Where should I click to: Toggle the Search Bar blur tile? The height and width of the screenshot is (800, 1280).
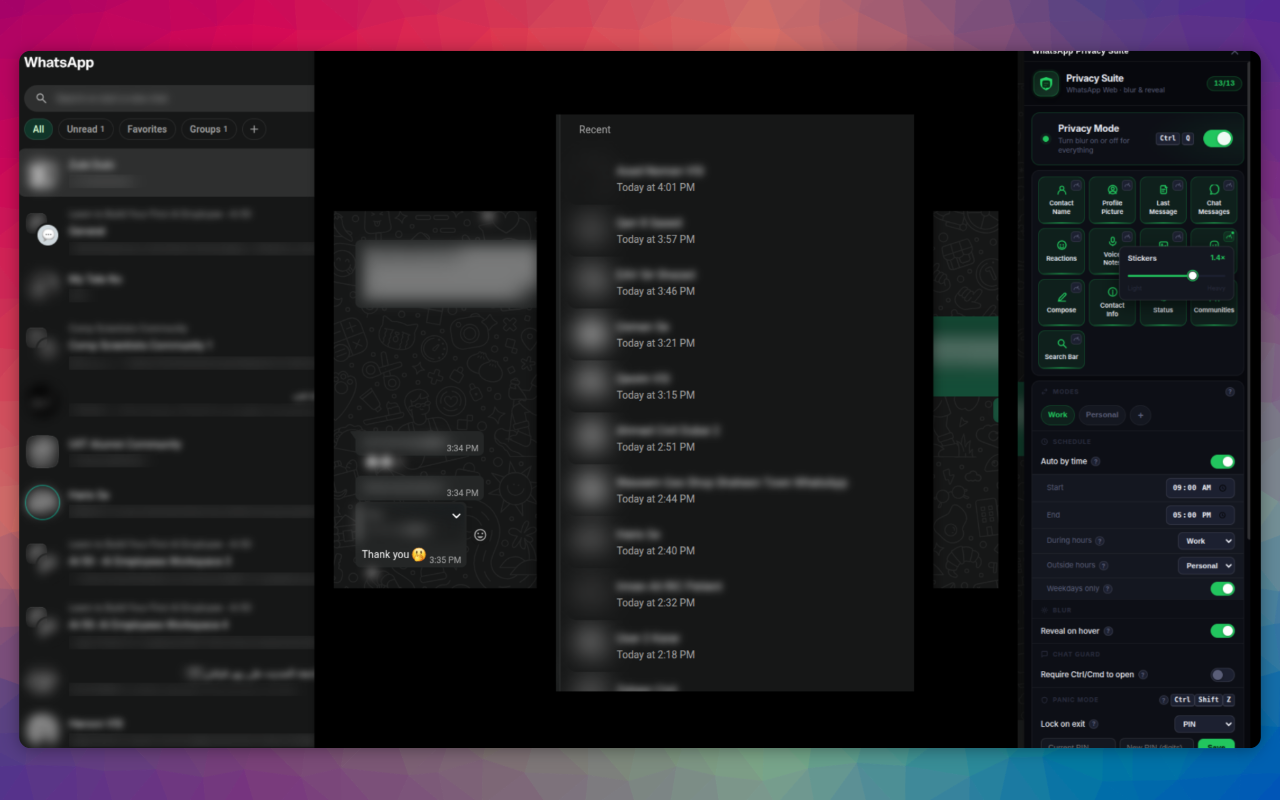pyautogui.click(x=1061, y=349)
